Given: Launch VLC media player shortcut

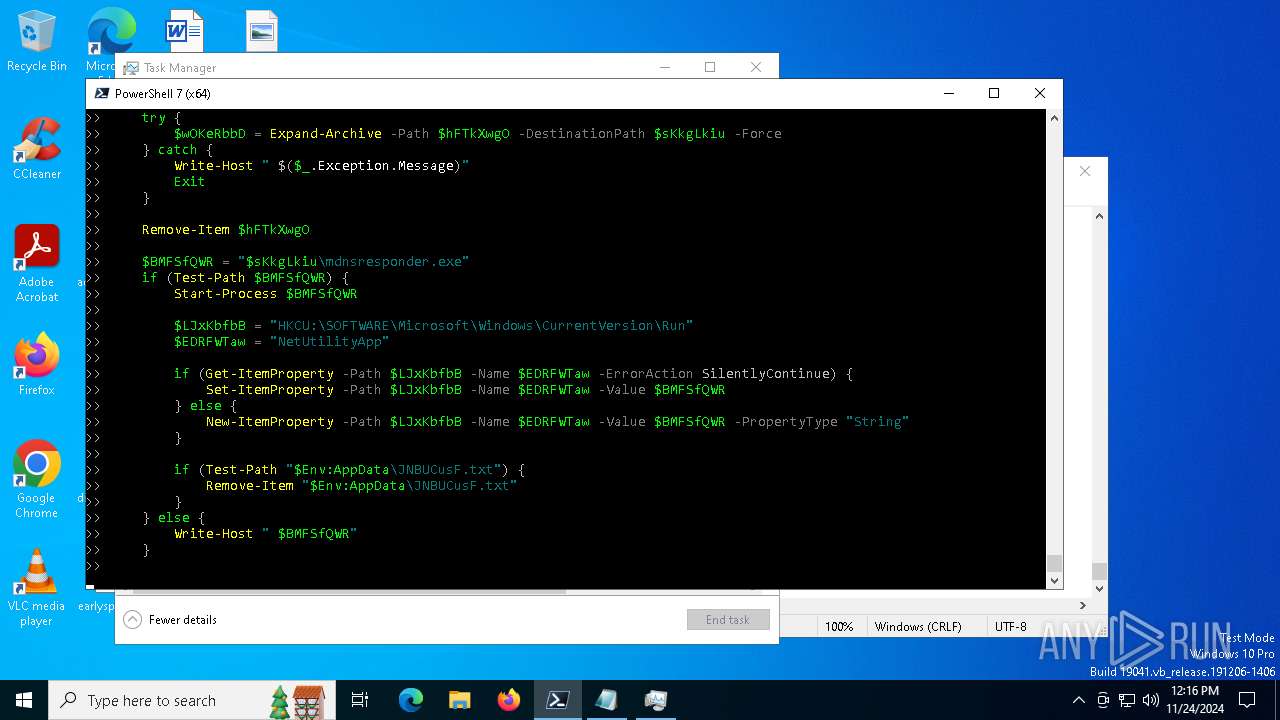Looking at the screenshot, I should 37,587.
